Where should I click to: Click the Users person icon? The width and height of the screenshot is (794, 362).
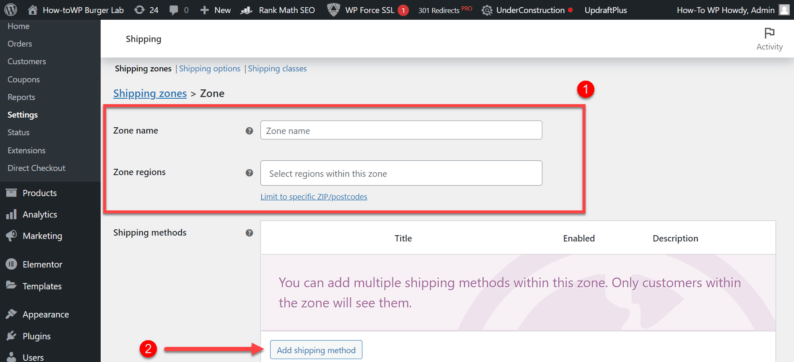click(x=11, y=357)
